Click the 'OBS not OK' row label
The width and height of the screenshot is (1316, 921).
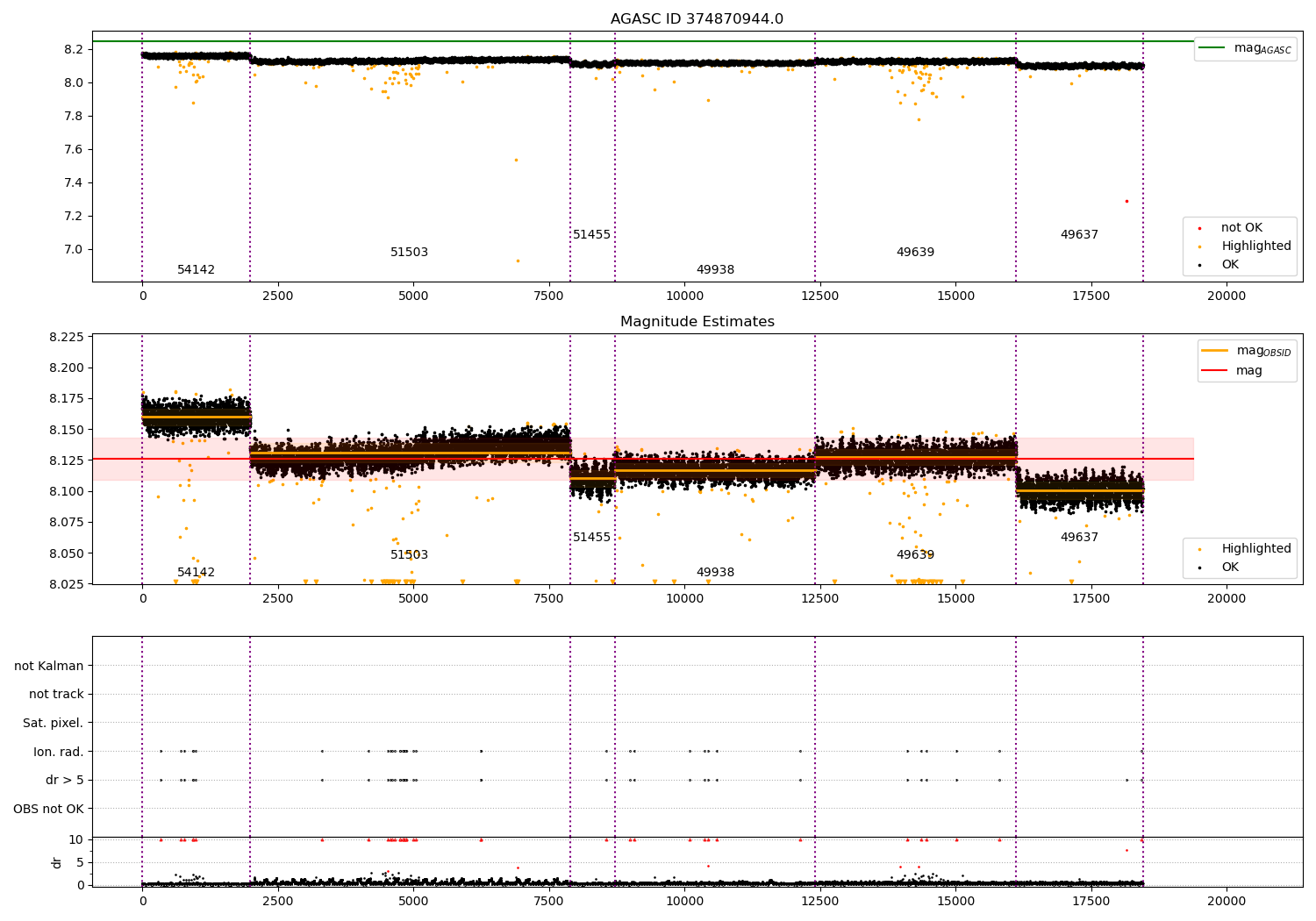pos(48,809)
